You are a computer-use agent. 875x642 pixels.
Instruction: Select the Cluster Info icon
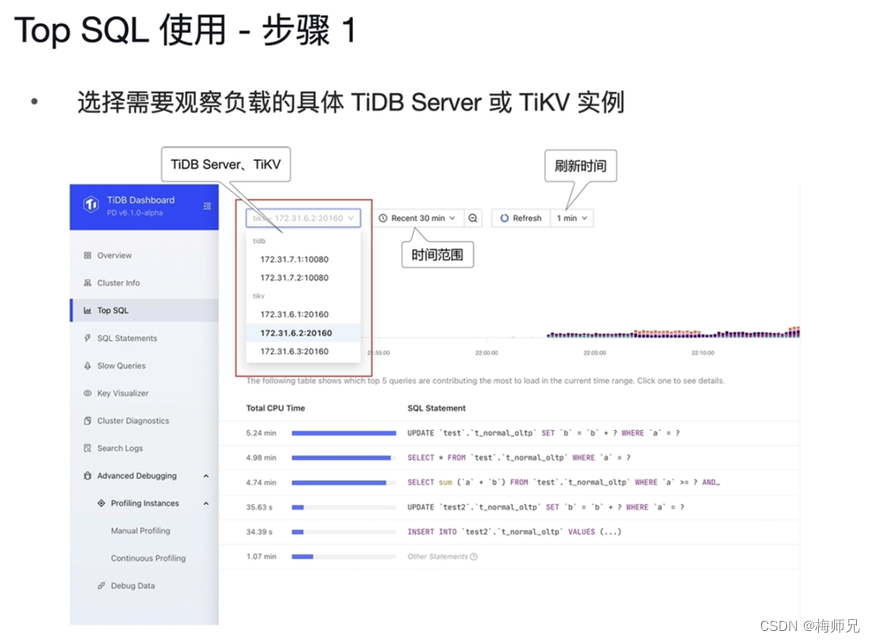click(89, 283)
